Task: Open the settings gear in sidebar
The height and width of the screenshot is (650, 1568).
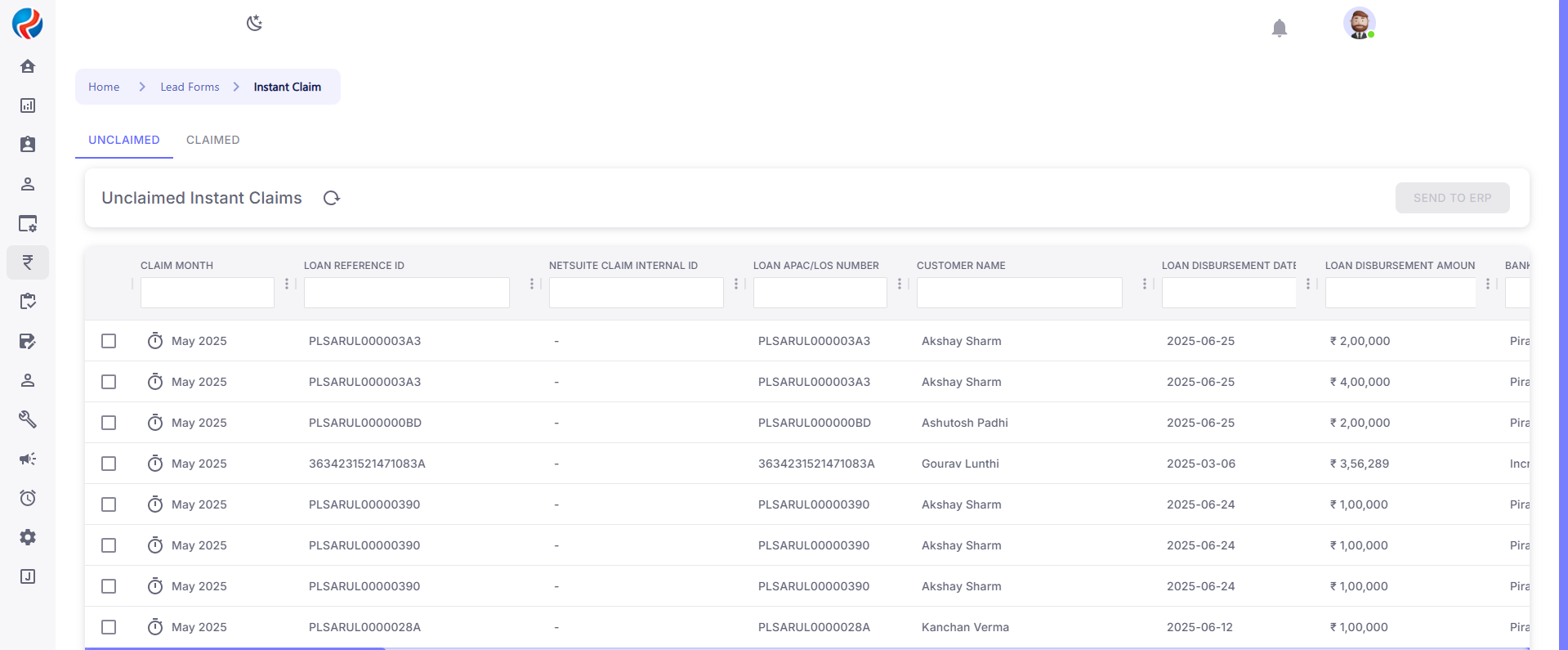Action: [28, 537]
